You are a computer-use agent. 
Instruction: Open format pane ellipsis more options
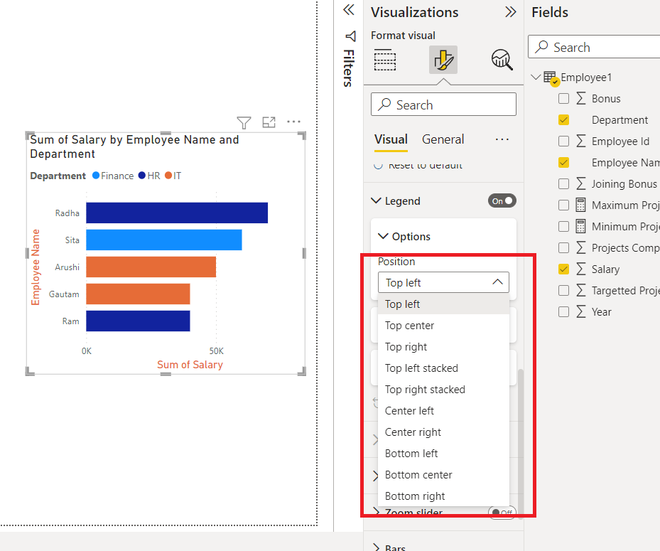(502, 139)
